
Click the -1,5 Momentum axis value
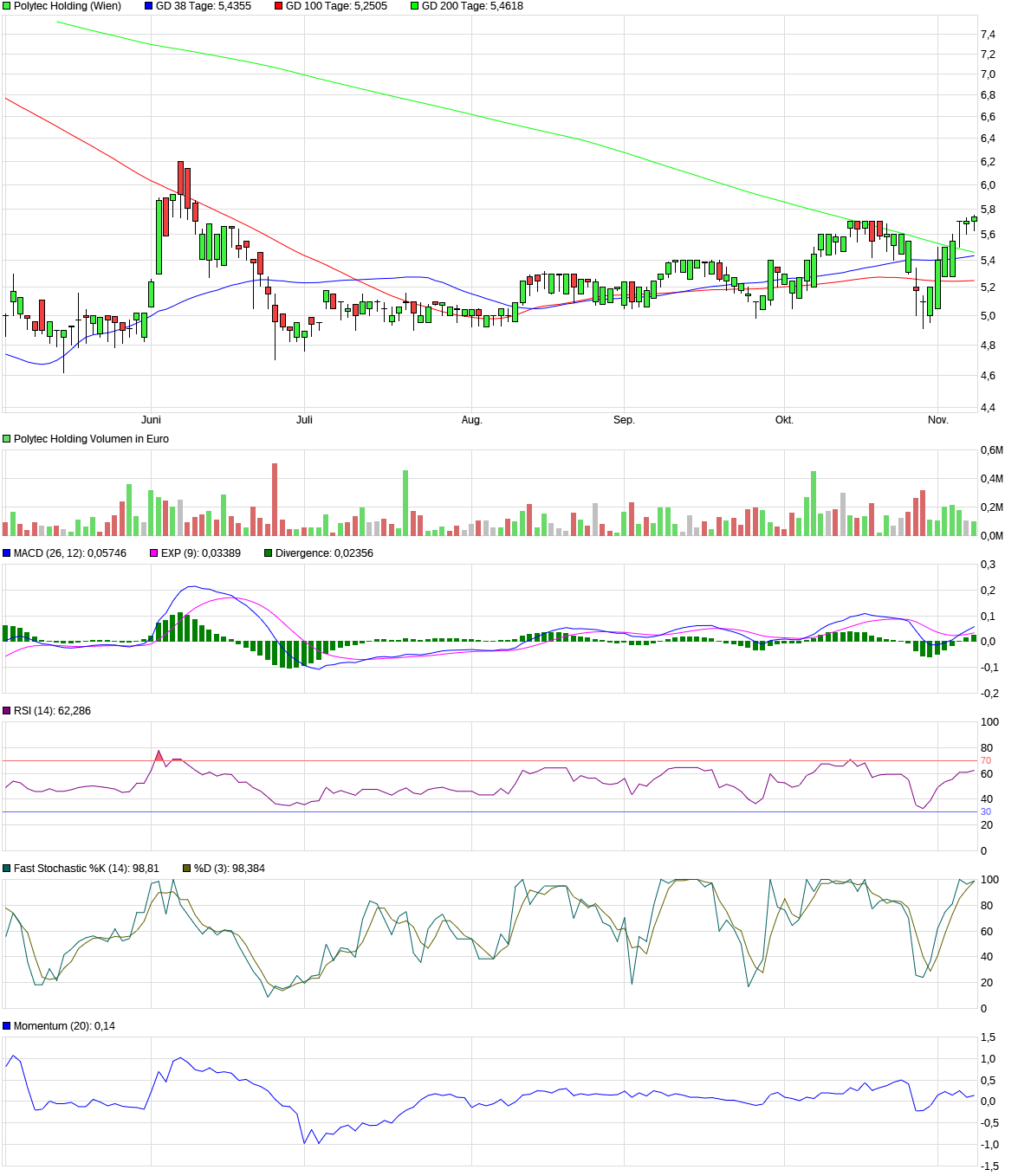pos(989,1166)
